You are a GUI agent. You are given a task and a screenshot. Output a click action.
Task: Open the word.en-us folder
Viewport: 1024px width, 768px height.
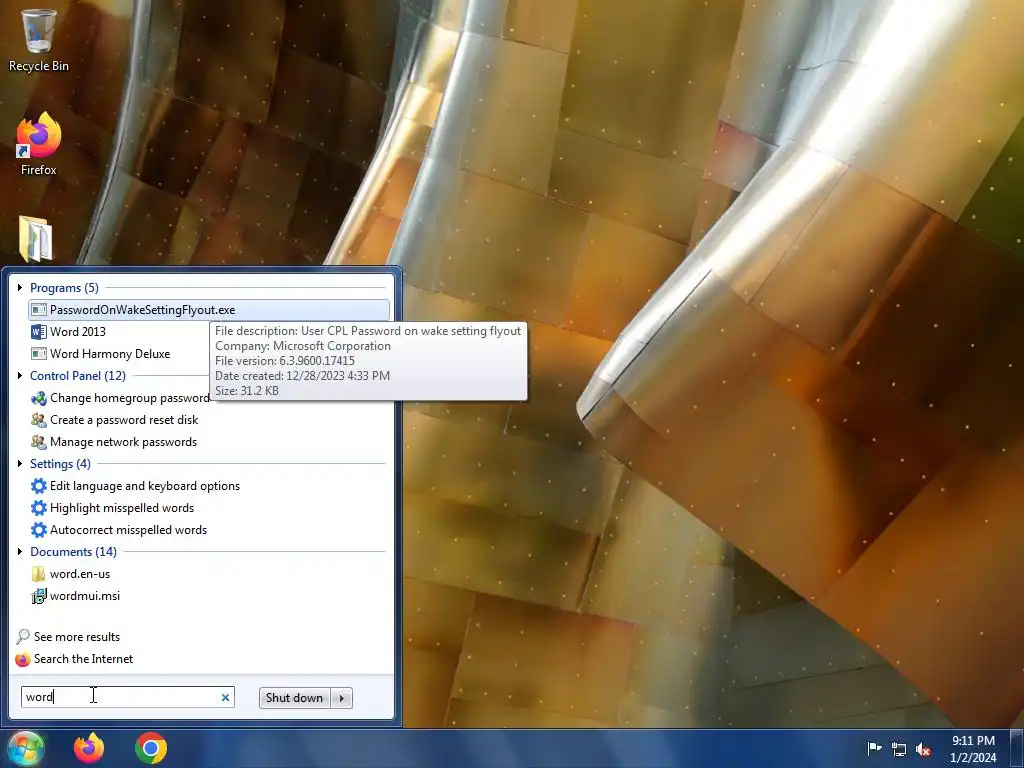(71, 574)
